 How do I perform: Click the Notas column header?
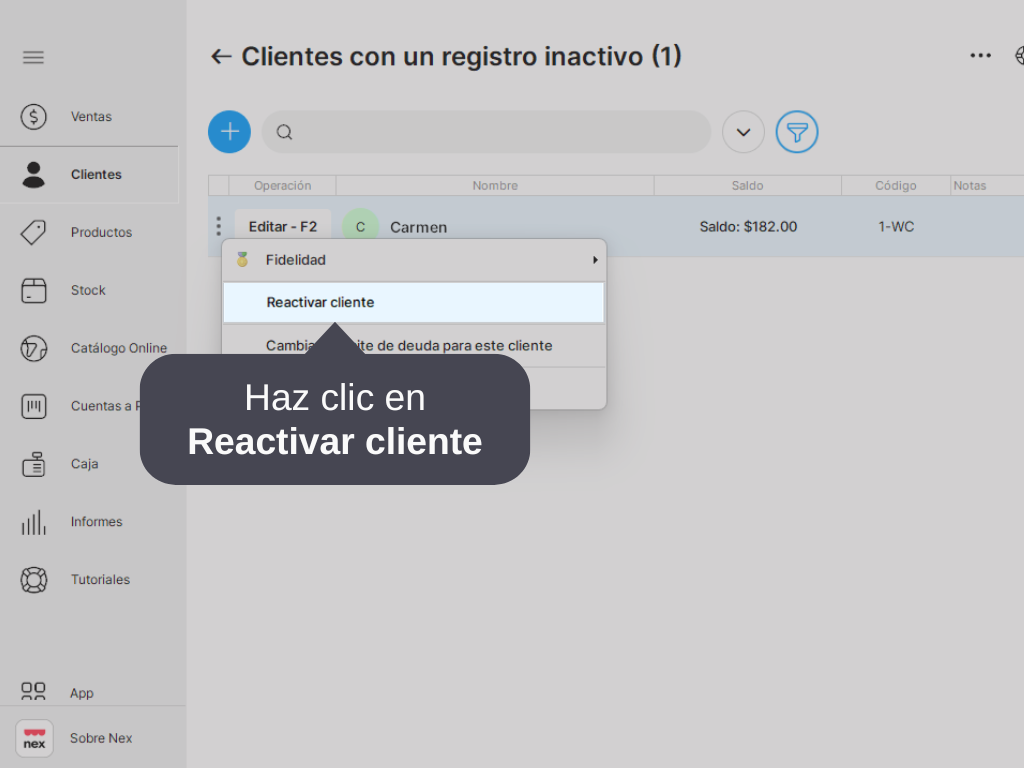tap(970, 185)
